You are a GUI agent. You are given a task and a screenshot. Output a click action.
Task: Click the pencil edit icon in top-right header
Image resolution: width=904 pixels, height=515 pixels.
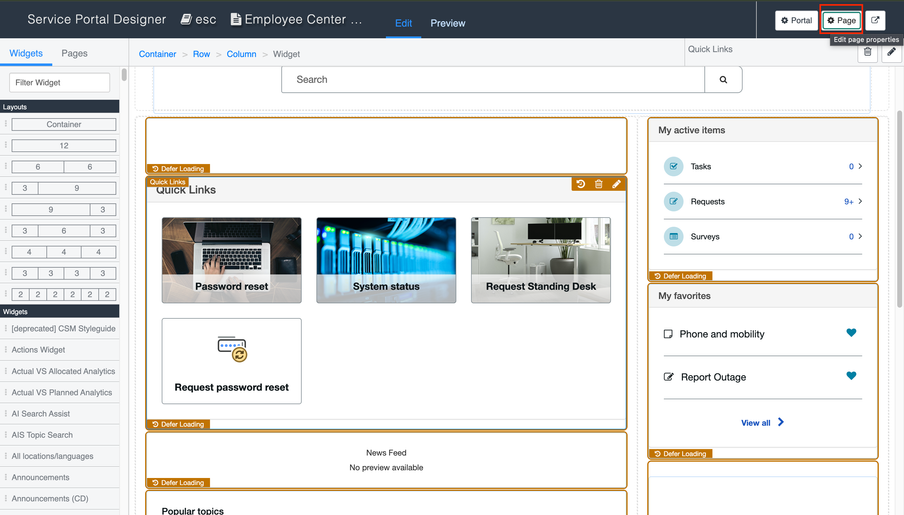pyautogui.click(x=891, y=52)
